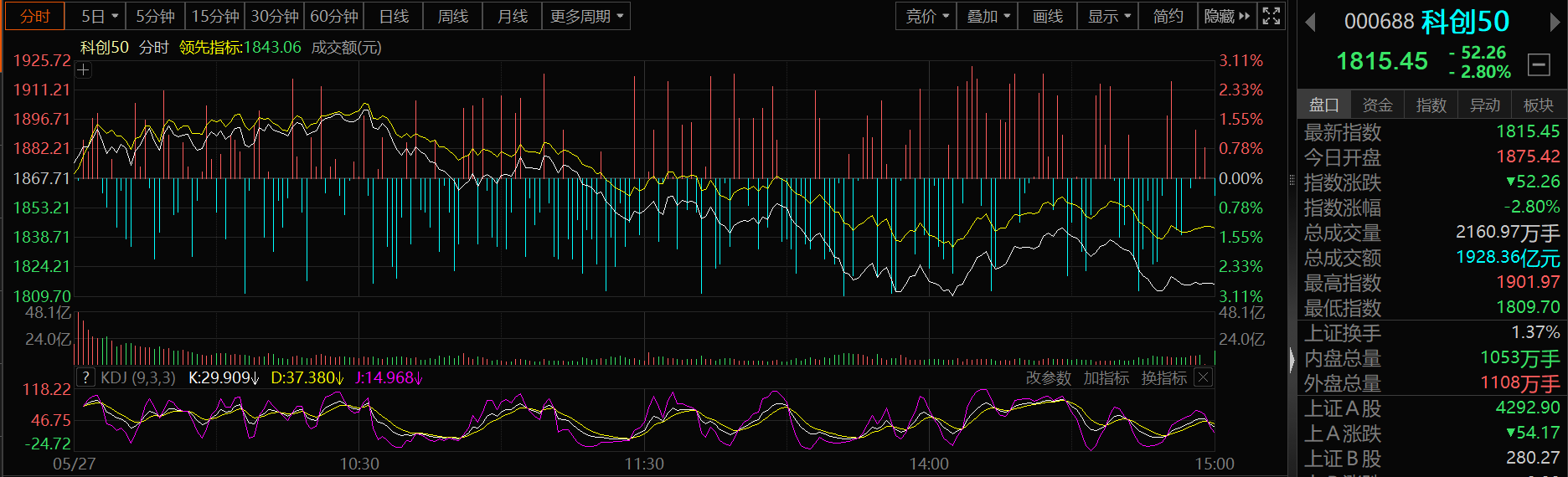The image size is (1568, 477).
Task: Click the 领先指标:1843.06 label
Action: coord(240,48)
